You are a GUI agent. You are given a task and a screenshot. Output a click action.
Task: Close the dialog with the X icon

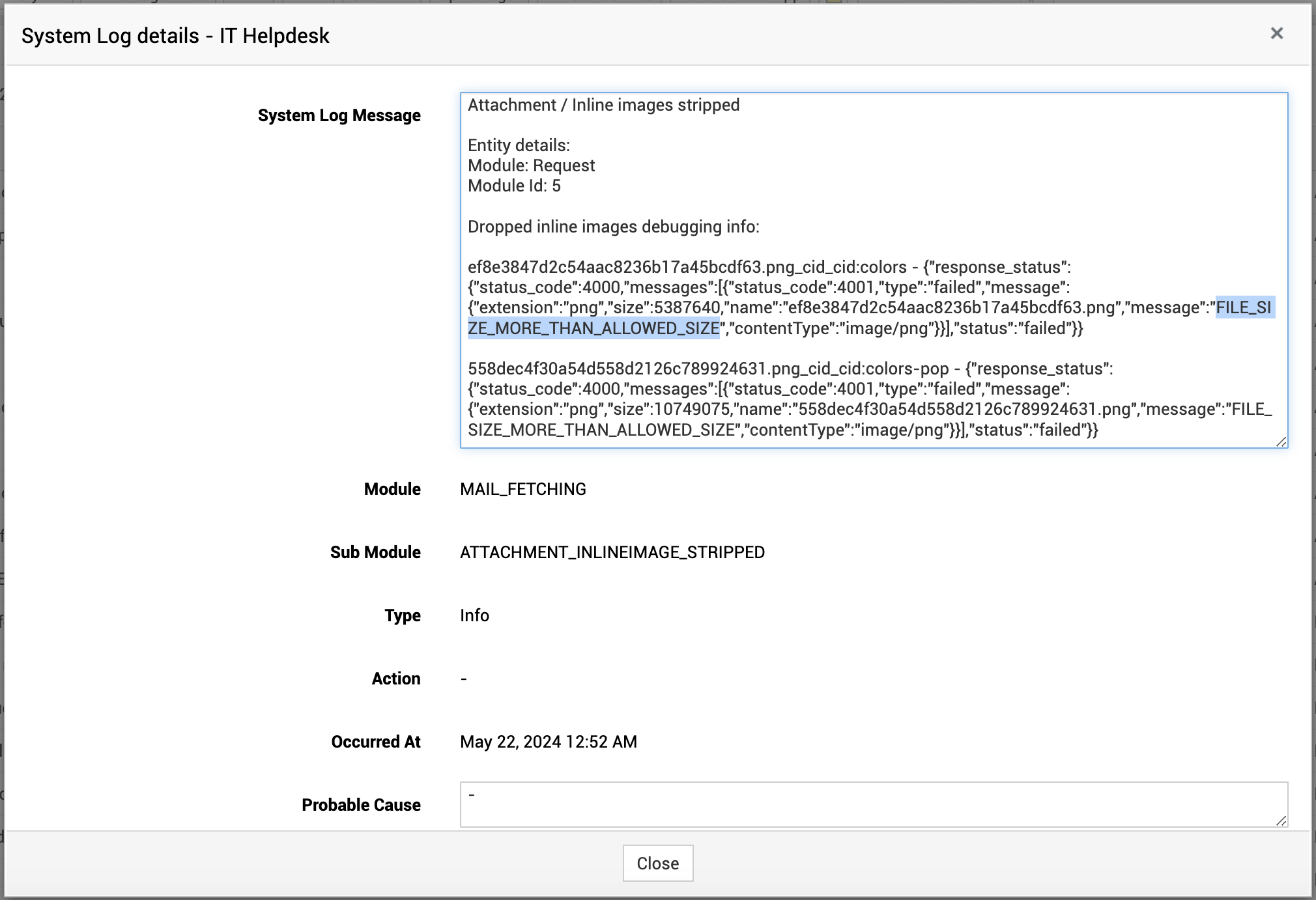click(1276, 33)
